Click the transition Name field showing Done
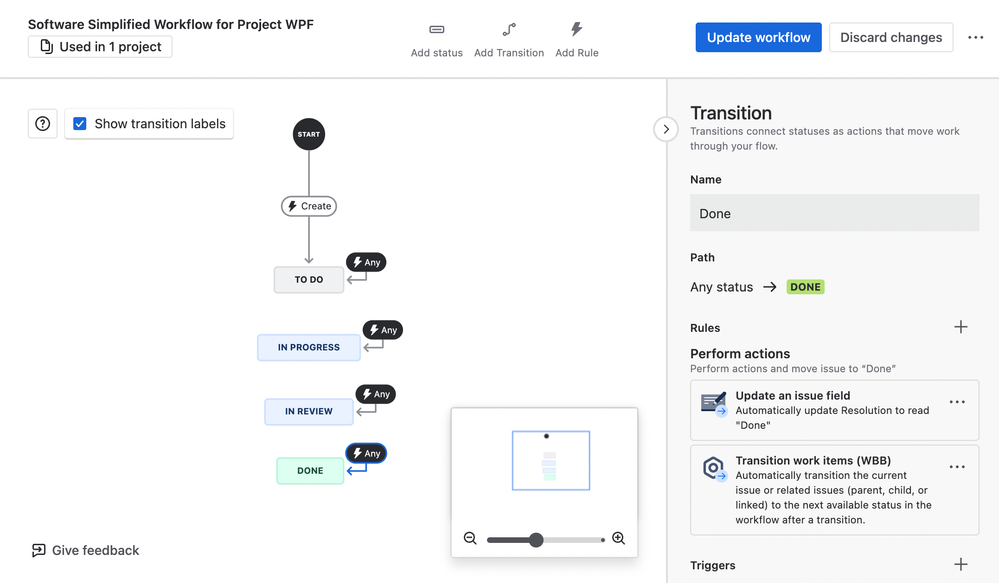The width and height of the screenshot is (999, 583). pyautogui.click(x=834, y=212)
